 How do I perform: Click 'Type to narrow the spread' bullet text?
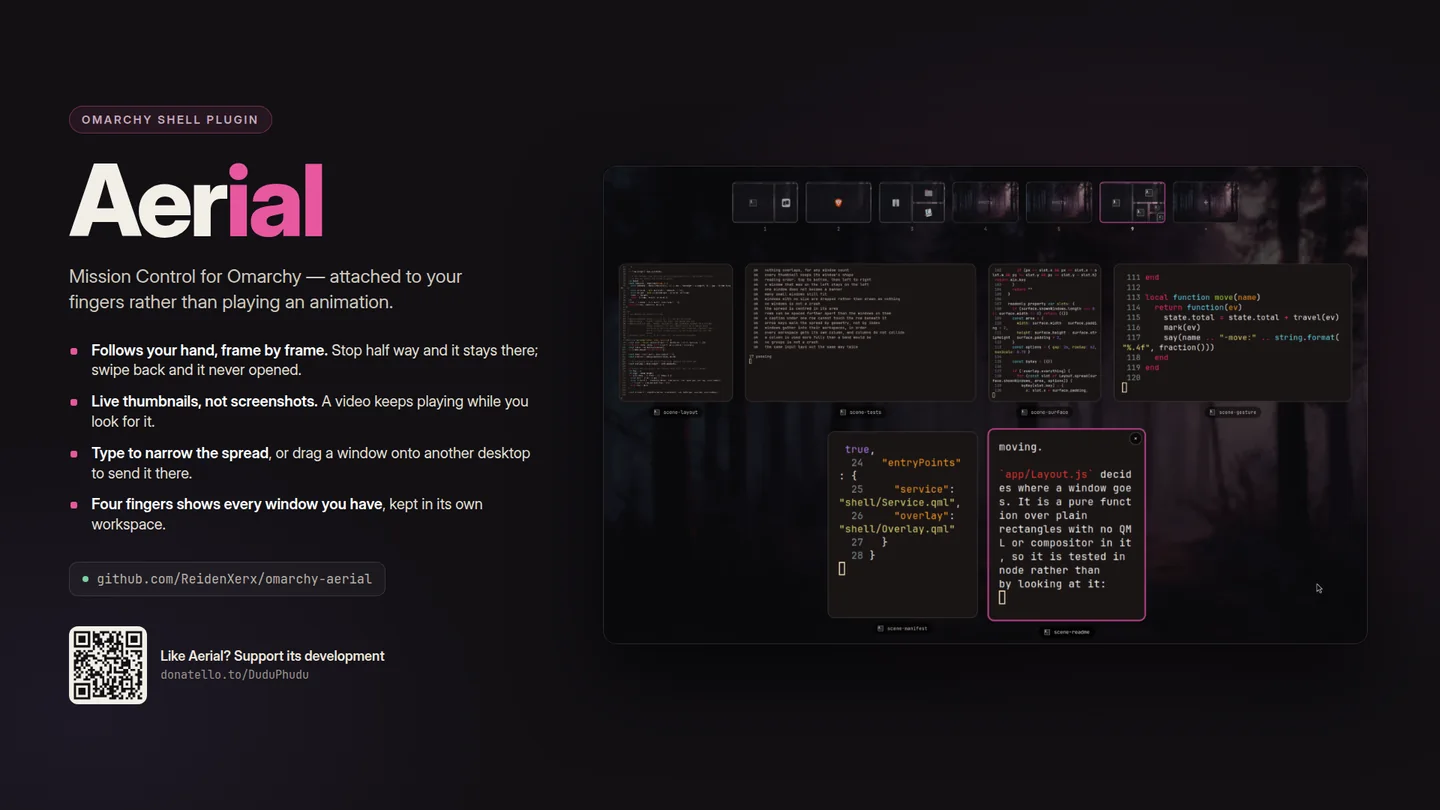click(180, 453)
